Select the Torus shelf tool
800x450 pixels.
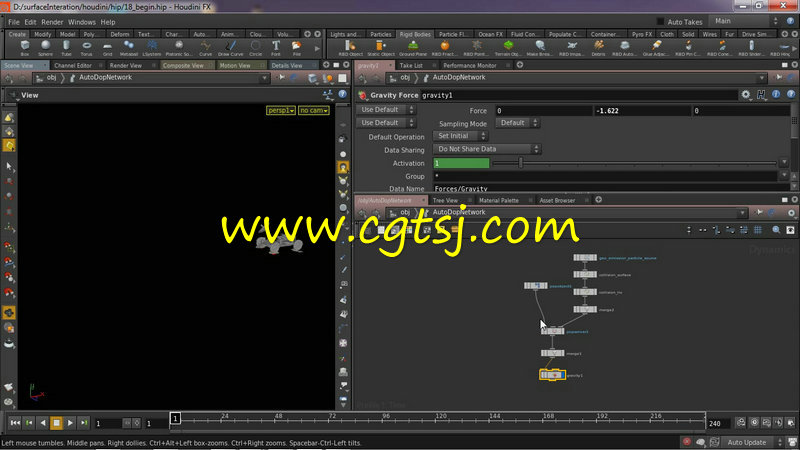click(x=87, y=48)
